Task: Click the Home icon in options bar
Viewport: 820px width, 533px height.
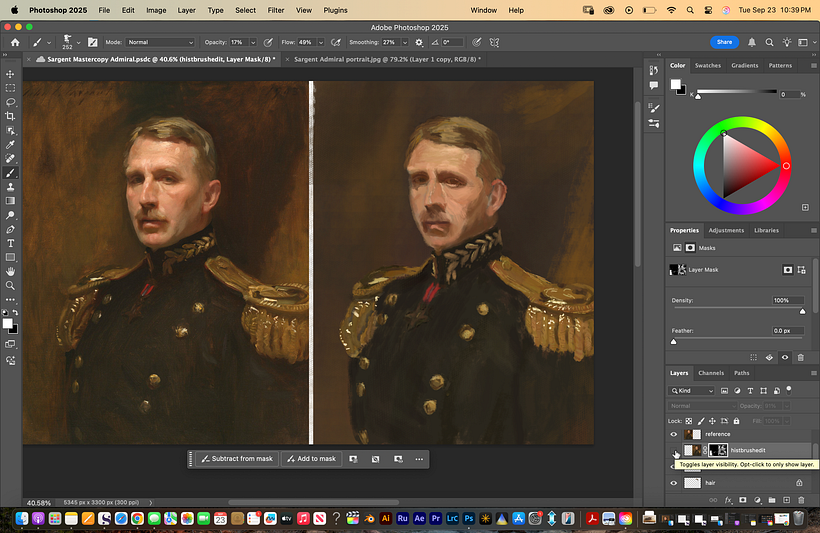Action: [x=15, y=42]
